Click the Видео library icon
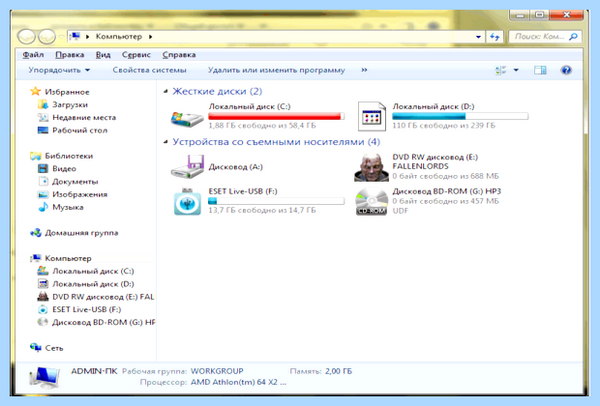Viewport: 600px width, 406px height. (42, 168)
